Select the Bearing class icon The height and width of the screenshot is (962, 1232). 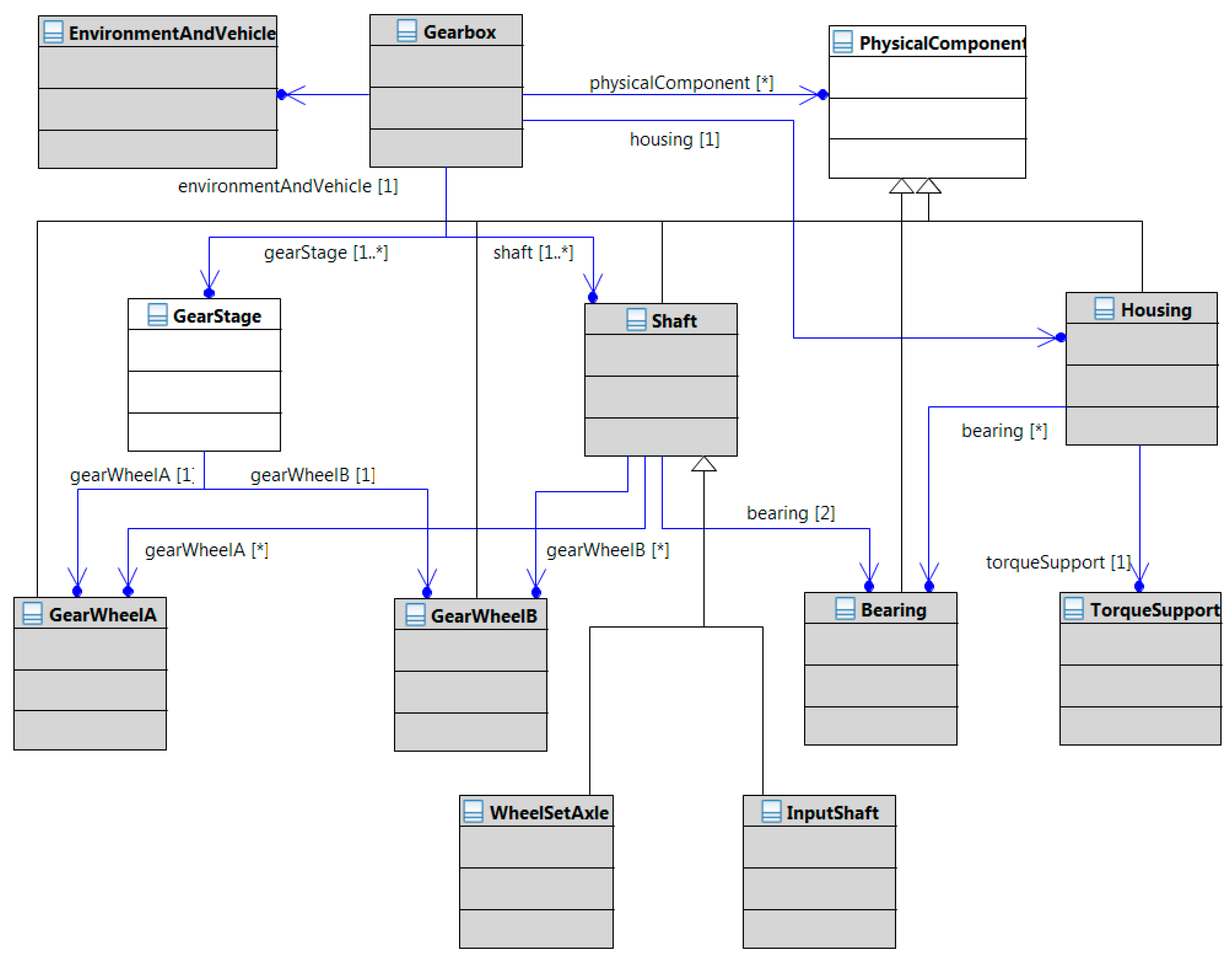(x=845, y=609)
